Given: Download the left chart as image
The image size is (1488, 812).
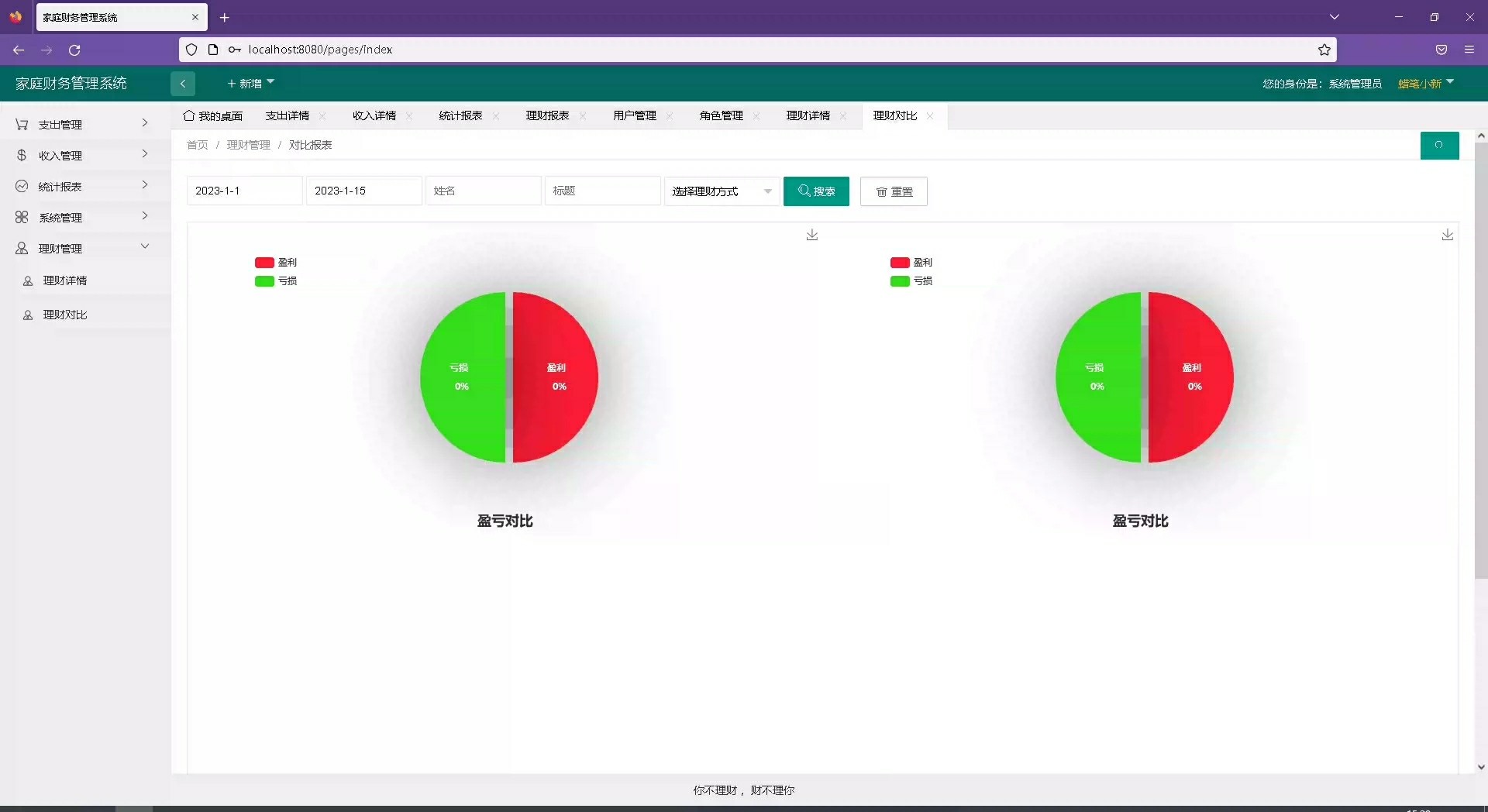Looking at the screenshot, I should pos(812,235).
